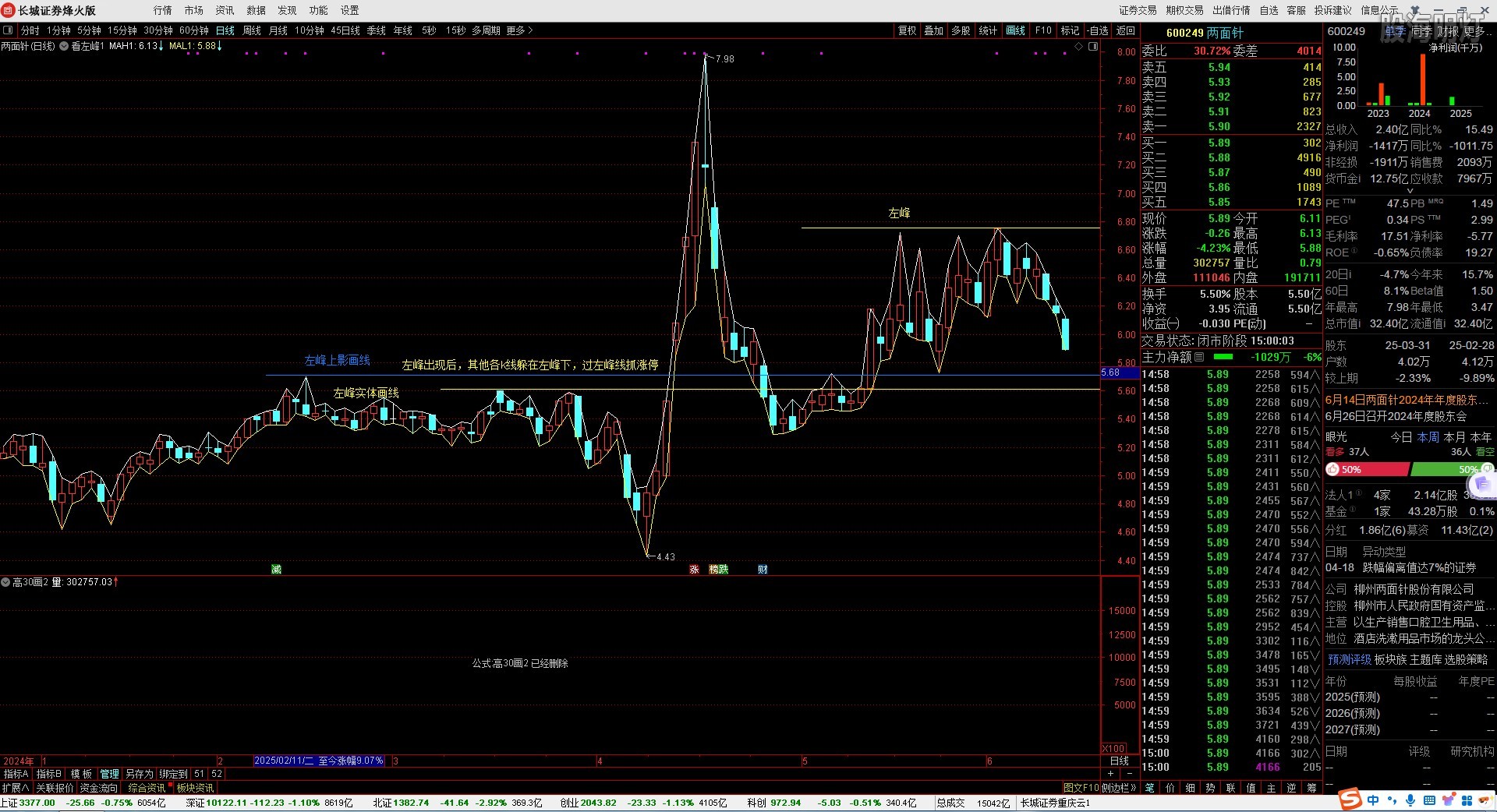Click the diamond marker icon above the chart
The height and width of the screenshot is (812, 1497).
coord(1079,47)
